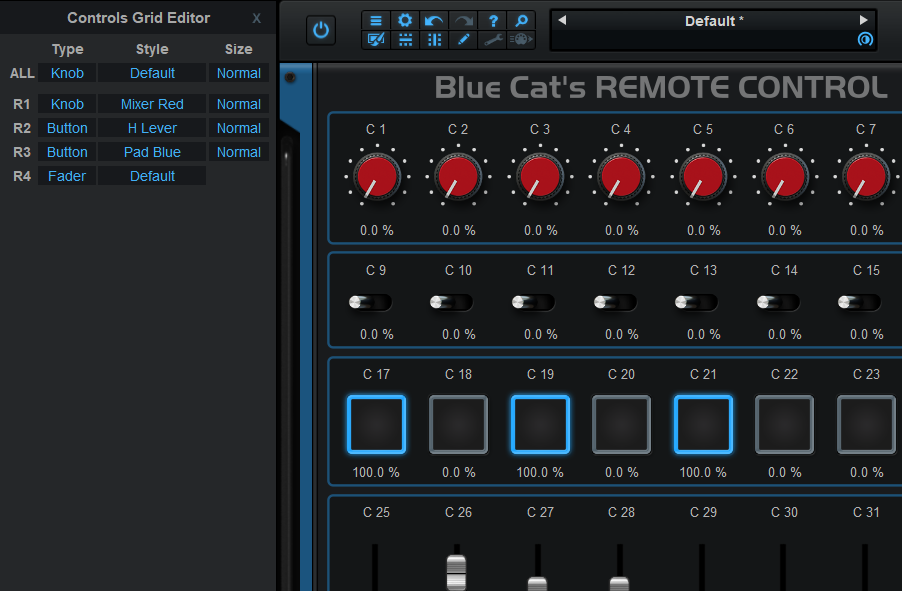Turn off the C 21 blue pad

pyautogui.click(x=703, y=425)
